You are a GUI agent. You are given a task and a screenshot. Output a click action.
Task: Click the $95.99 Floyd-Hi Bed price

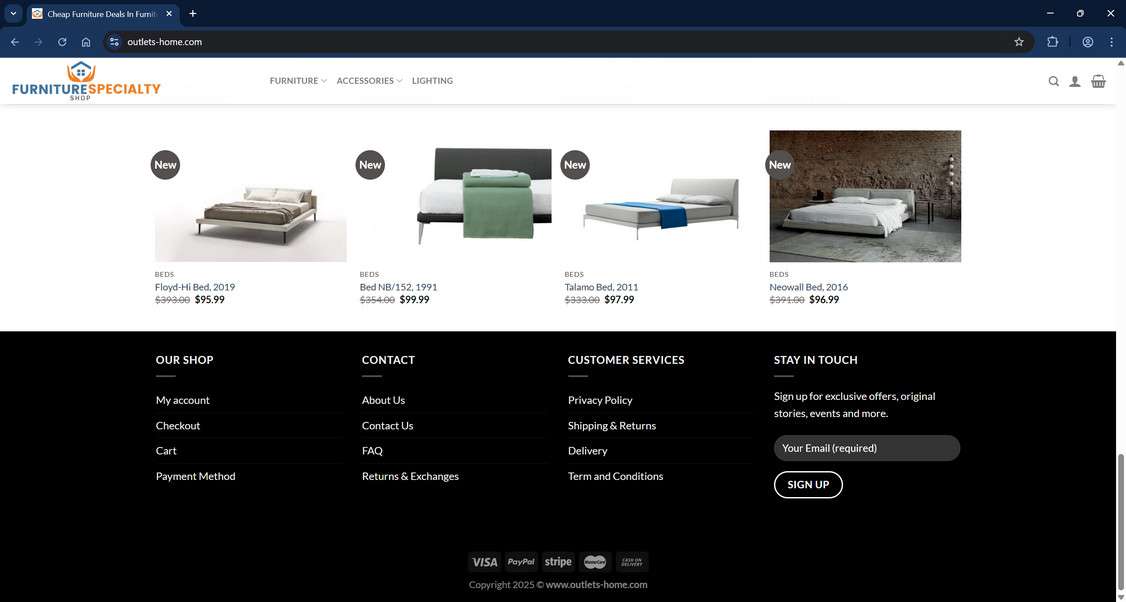210,300
